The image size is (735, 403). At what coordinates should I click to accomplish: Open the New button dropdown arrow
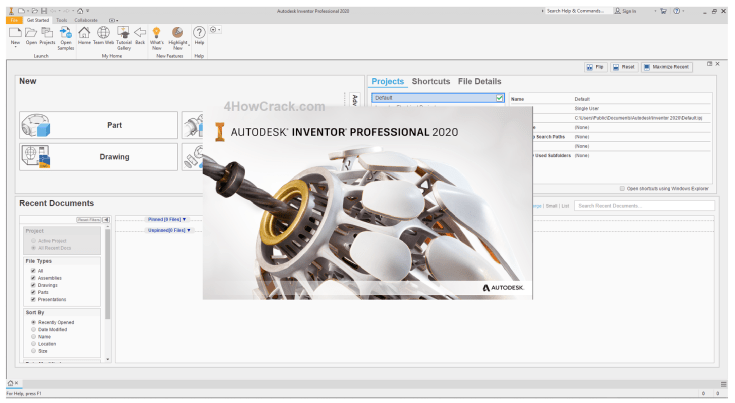(x=15, y=47)
